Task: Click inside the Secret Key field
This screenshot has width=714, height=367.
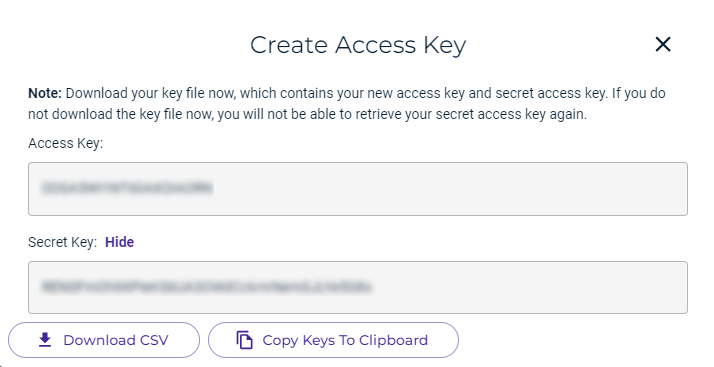Action: click(x=358, y=287)
